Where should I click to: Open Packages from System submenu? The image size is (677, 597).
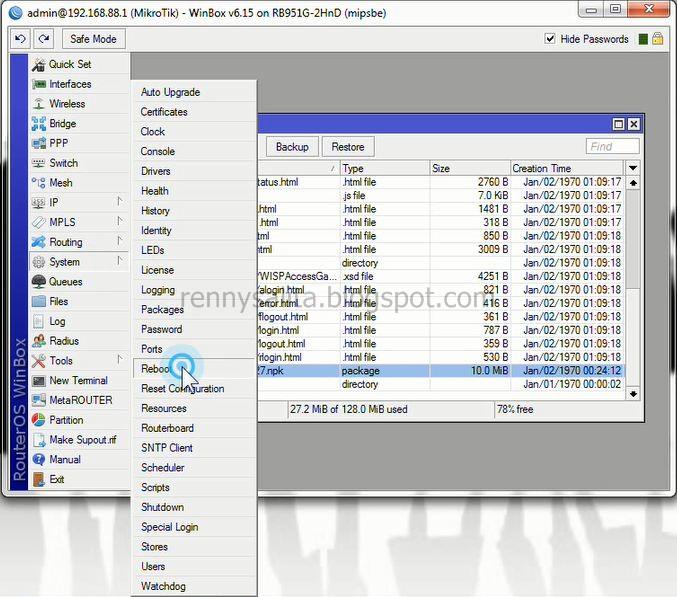click(194, 310)
